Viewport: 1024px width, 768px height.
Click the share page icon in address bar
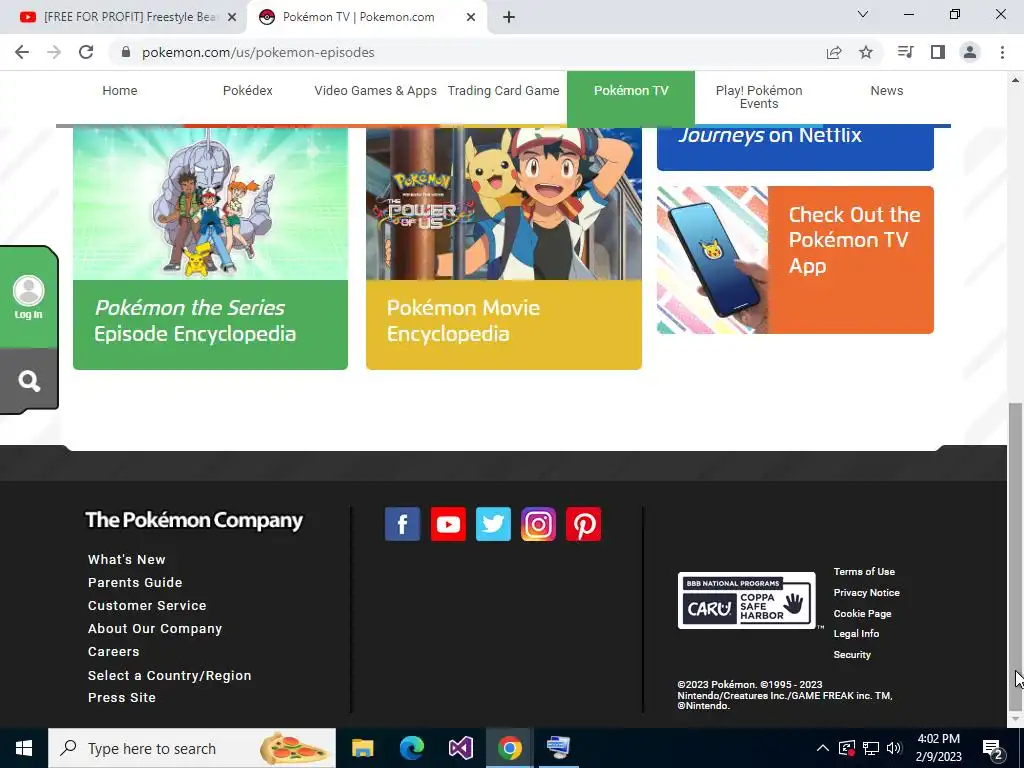click(834, 52)
